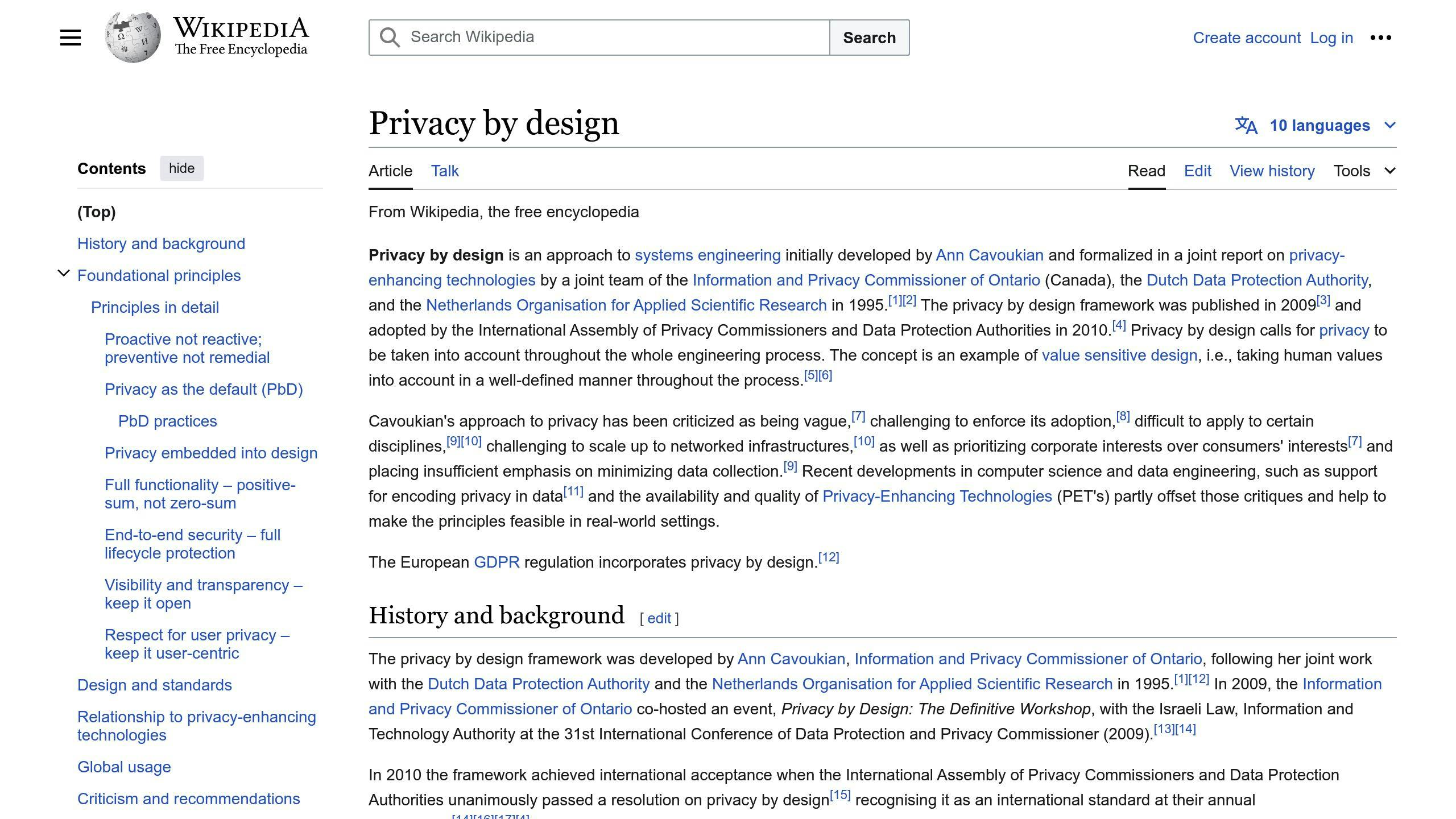Switch to the Edit tab

(1197, 171)
